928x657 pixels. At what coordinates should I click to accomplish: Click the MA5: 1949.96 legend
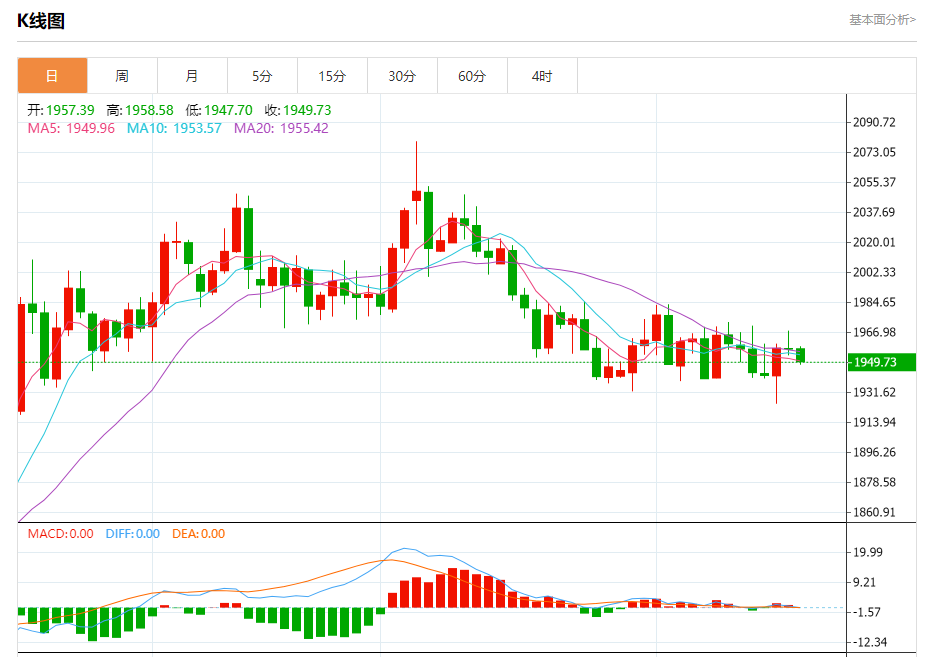[71, 128]
